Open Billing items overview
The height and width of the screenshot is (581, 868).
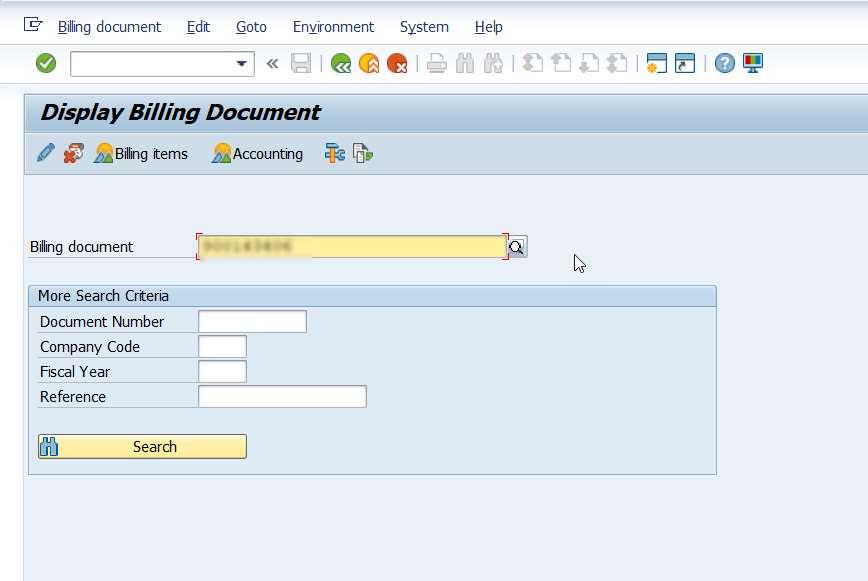[141, 153]
